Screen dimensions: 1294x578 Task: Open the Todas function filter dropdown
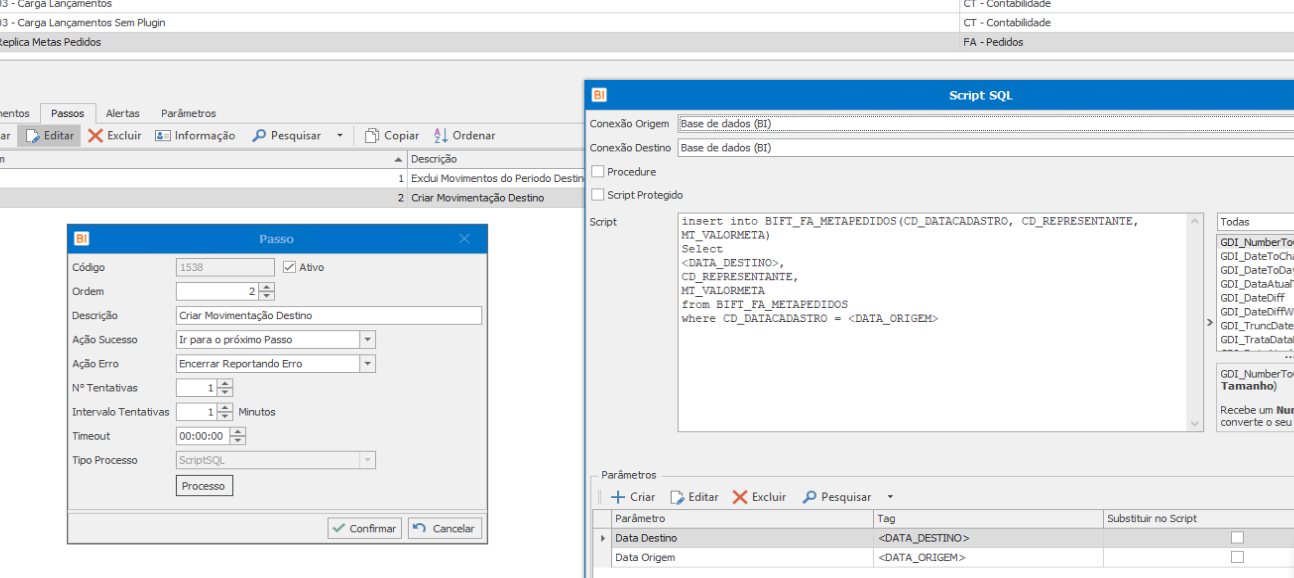(x=1254, y=222)
